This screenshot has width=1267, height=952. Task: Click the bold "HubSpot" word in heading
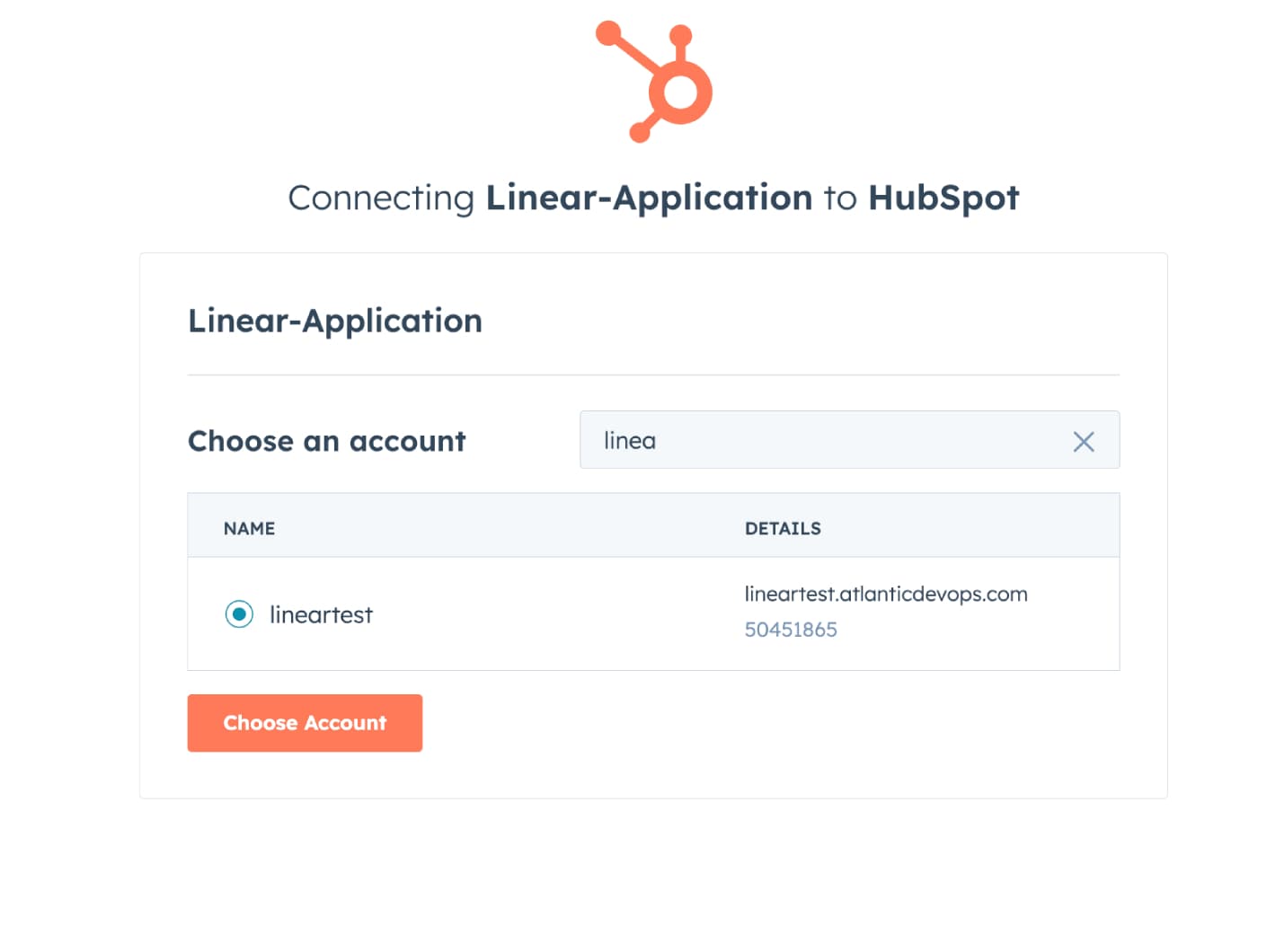pyautogui.click(x=944, y=198)
